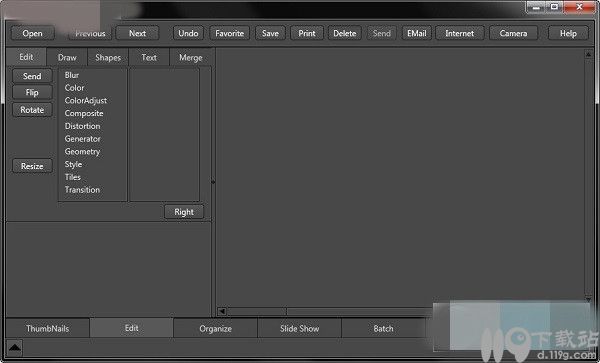Click the Undo toolbar button
Screen dimensions: 600x363
pyautogui.click(x=188, y=33)
